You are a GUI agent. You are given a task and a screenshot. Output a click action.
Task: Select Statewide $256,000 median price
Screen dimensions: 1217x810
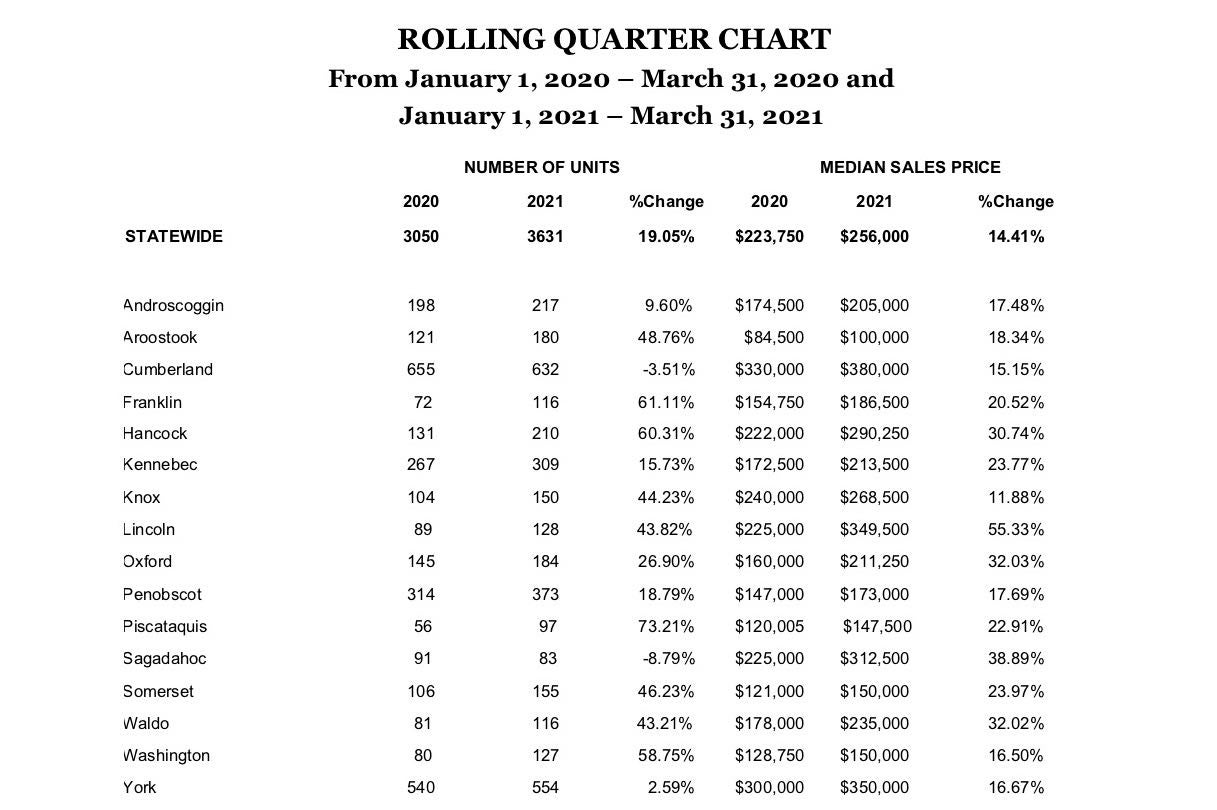tap(874, 236)
